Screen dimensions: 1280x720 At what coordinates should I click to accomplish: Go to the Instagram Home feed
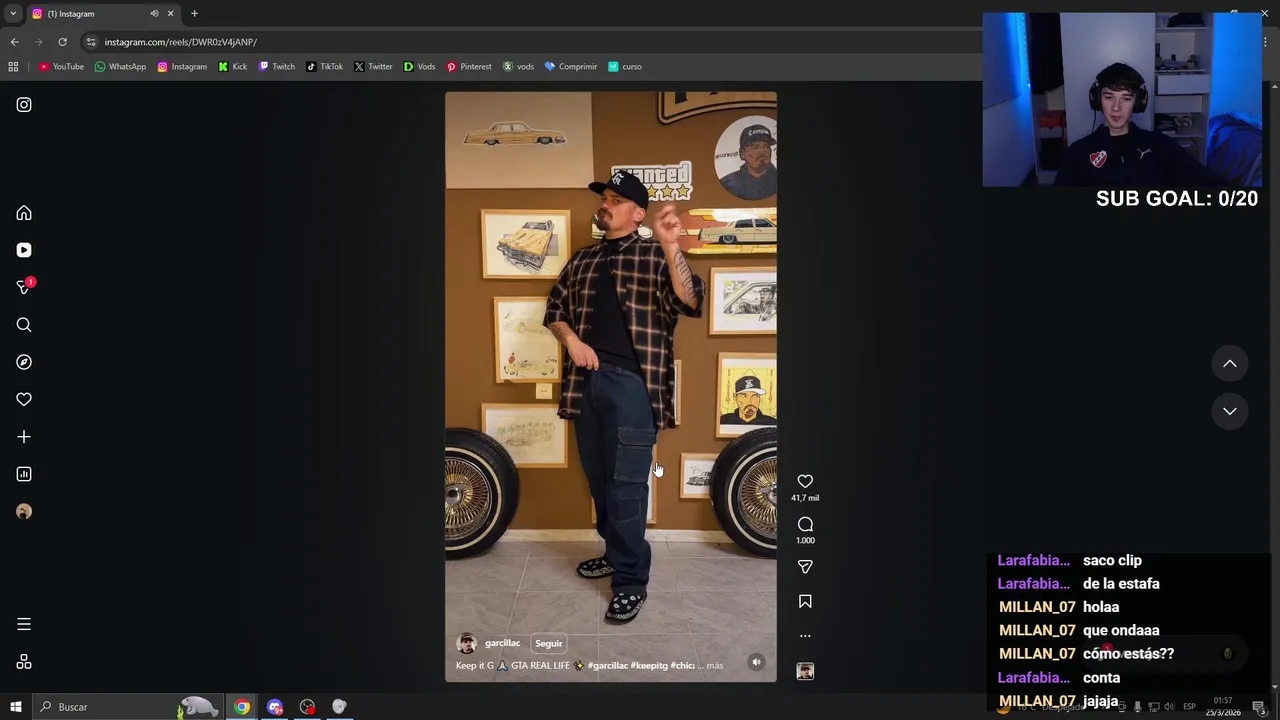[24, 213]
